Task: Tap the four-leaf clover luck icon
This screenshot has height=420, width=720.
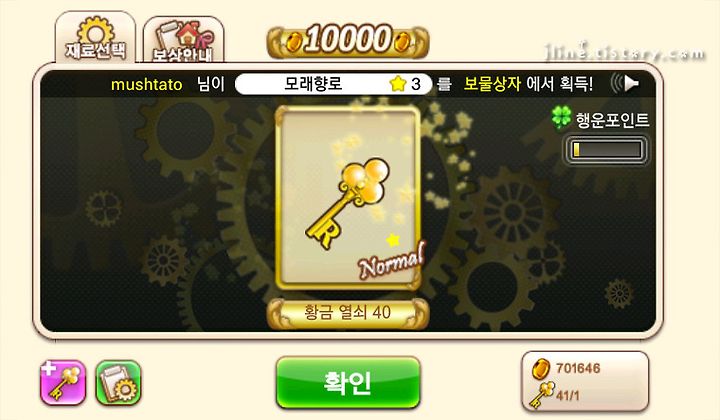Action: [x=562, y=117]
